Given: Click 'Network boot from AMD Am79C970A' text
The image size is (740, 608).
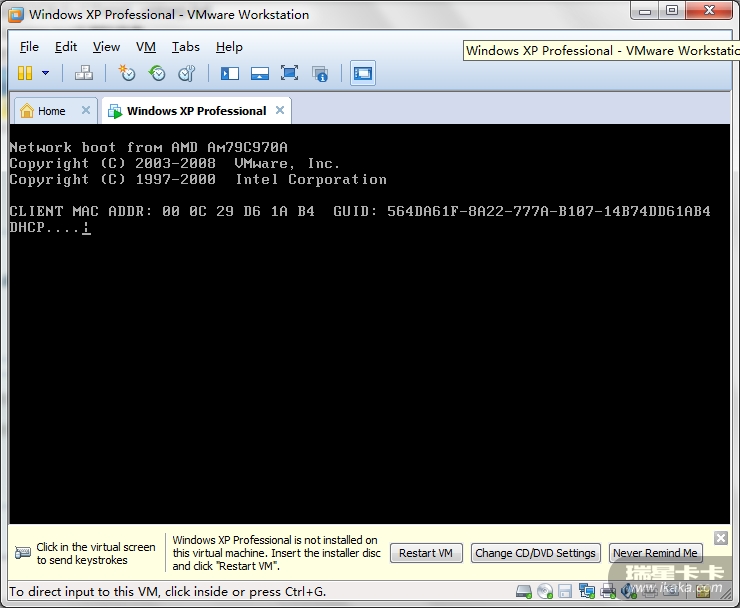Looking at the screenshot, I should [x=149, y=147].
